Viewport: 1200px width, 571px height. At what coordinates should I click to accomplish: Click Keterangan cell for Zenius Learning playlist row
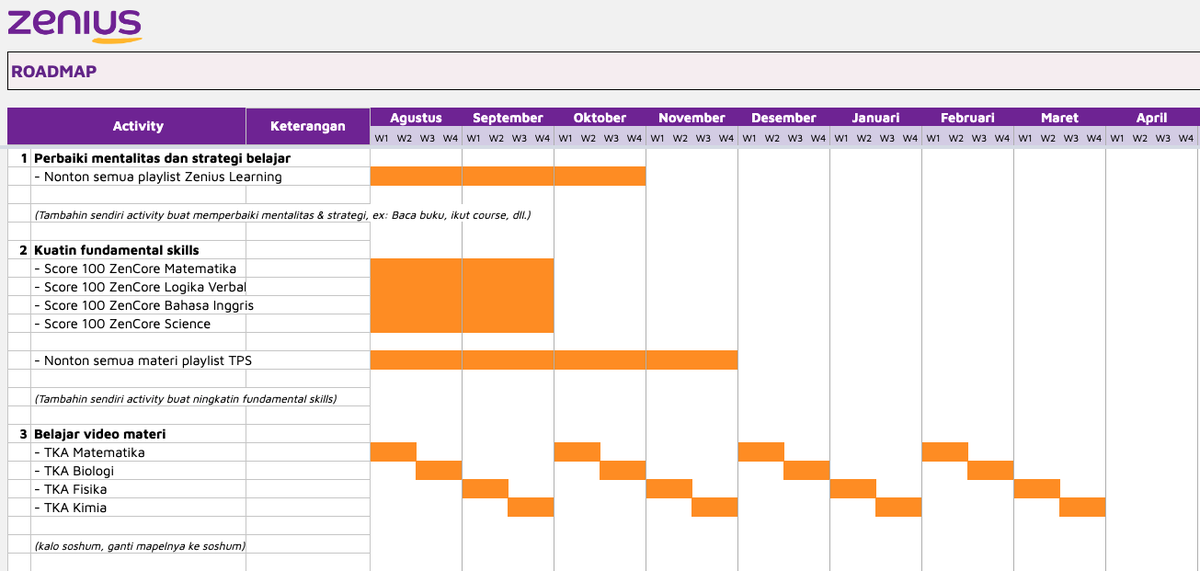click(308, 177)
